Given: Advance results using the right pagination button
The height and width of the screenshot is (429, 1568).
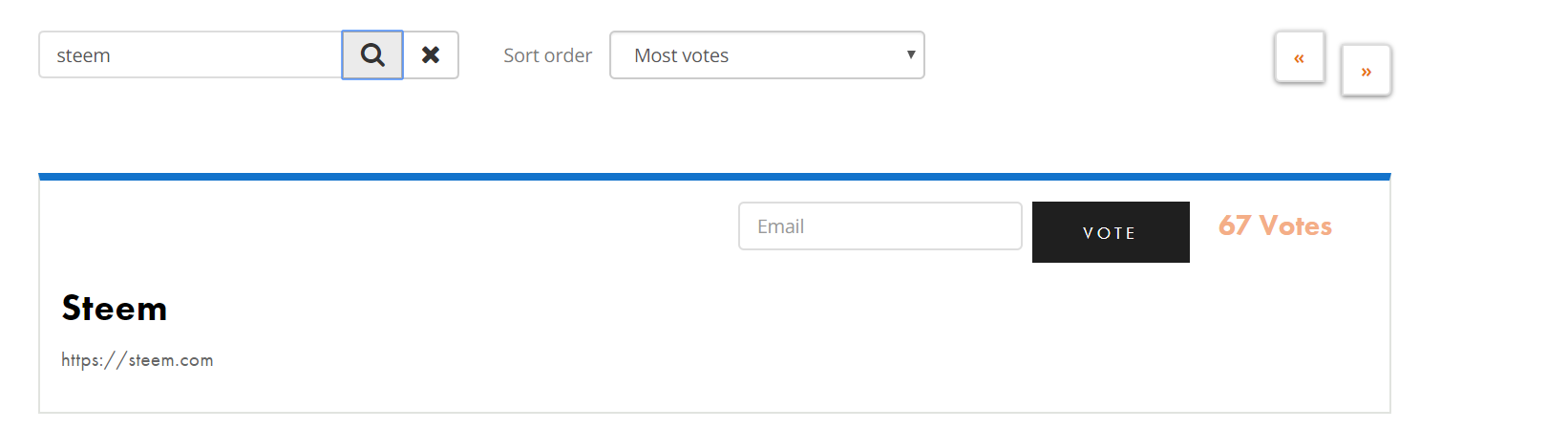Looking at the screenshot, I should (x=1367, y=71).
